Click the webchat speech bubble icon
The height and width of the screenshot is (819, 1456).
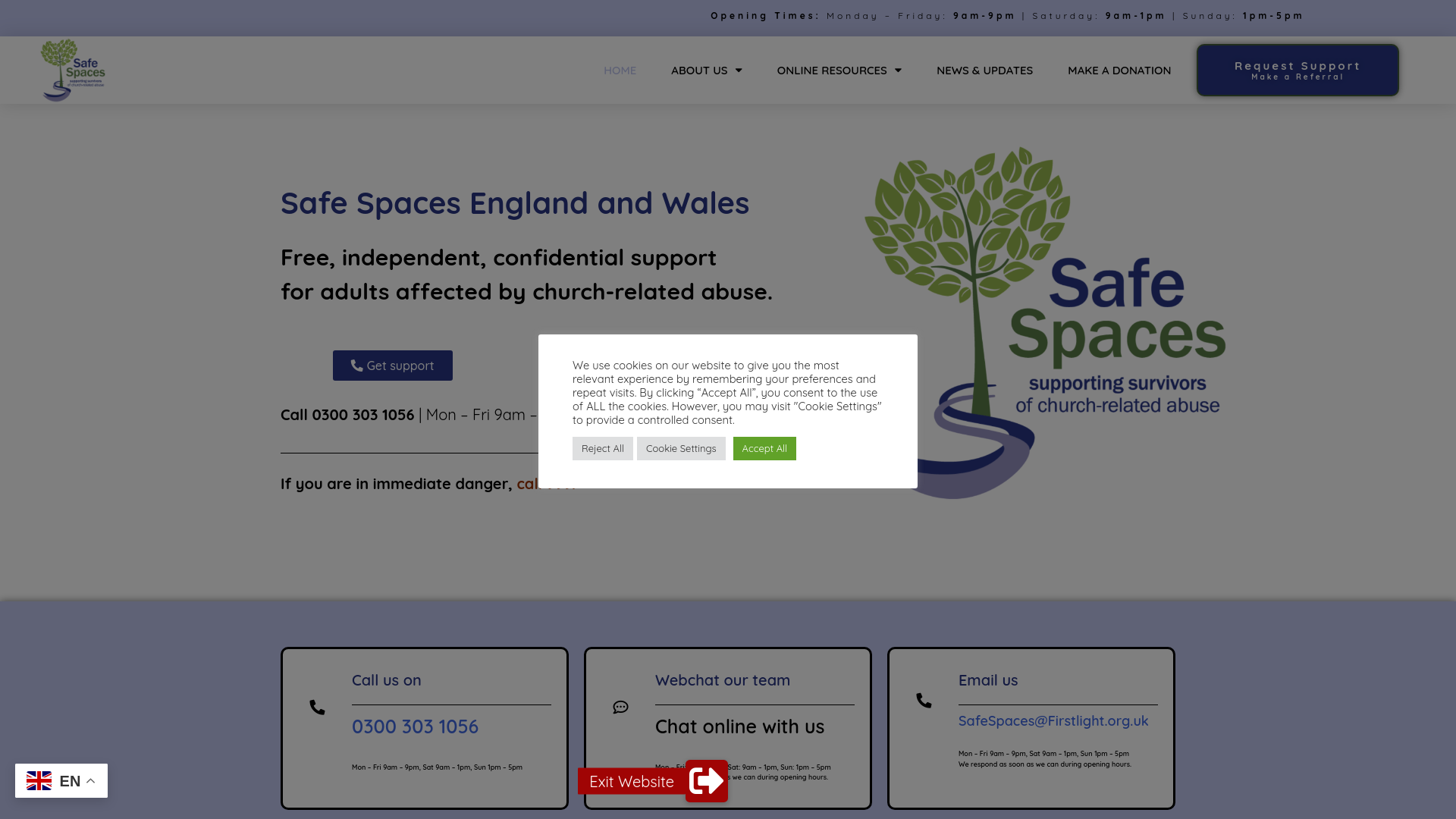click(620, 708)
